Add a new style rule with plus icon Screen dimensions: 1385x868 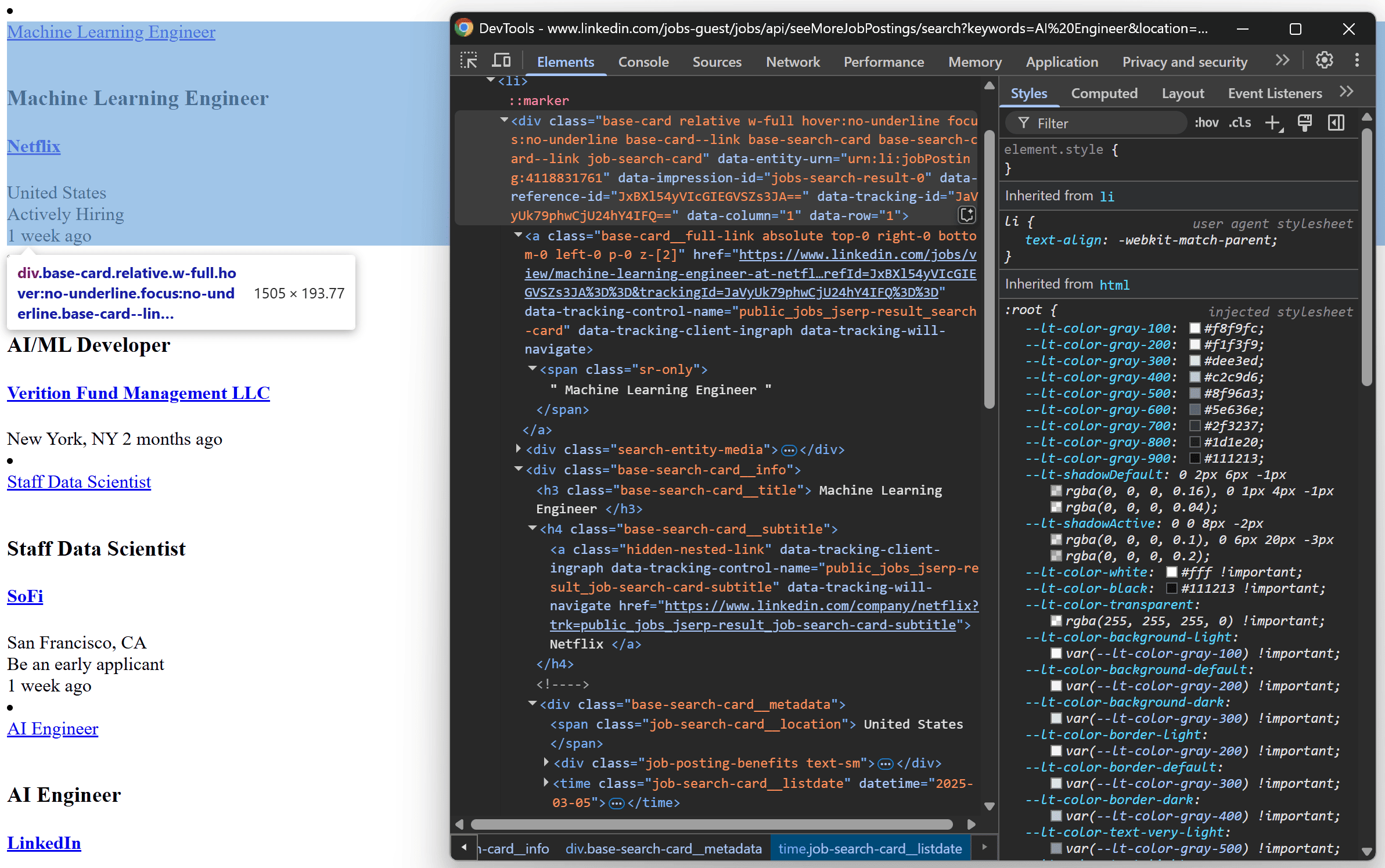(1273, 123)
